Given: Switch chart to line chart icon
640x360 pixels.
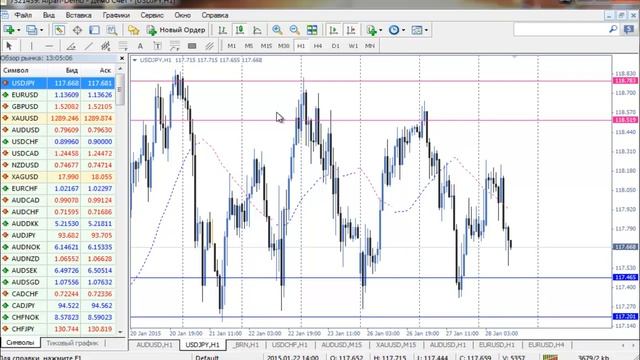Looking at the screenshot, I should pos(257,30).
